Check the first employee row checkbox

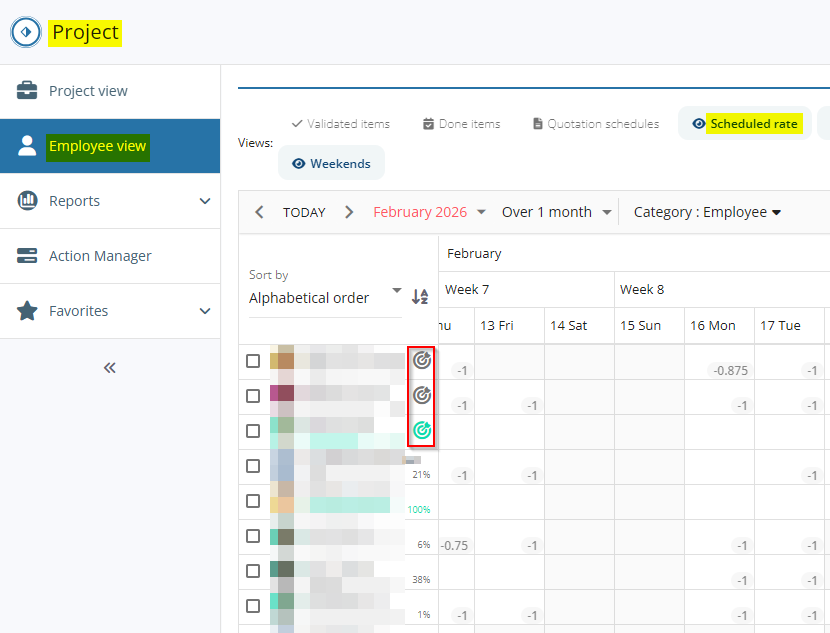tap(253, 361)
